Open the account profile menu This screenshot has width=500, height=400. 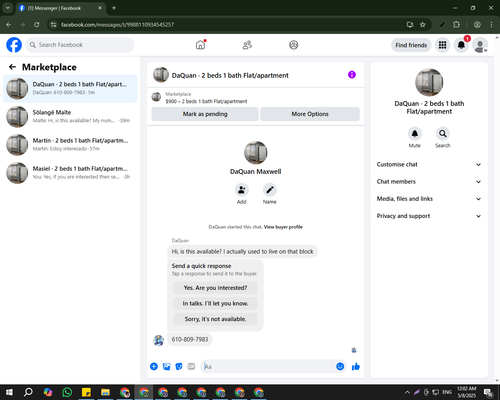[480, 45]
